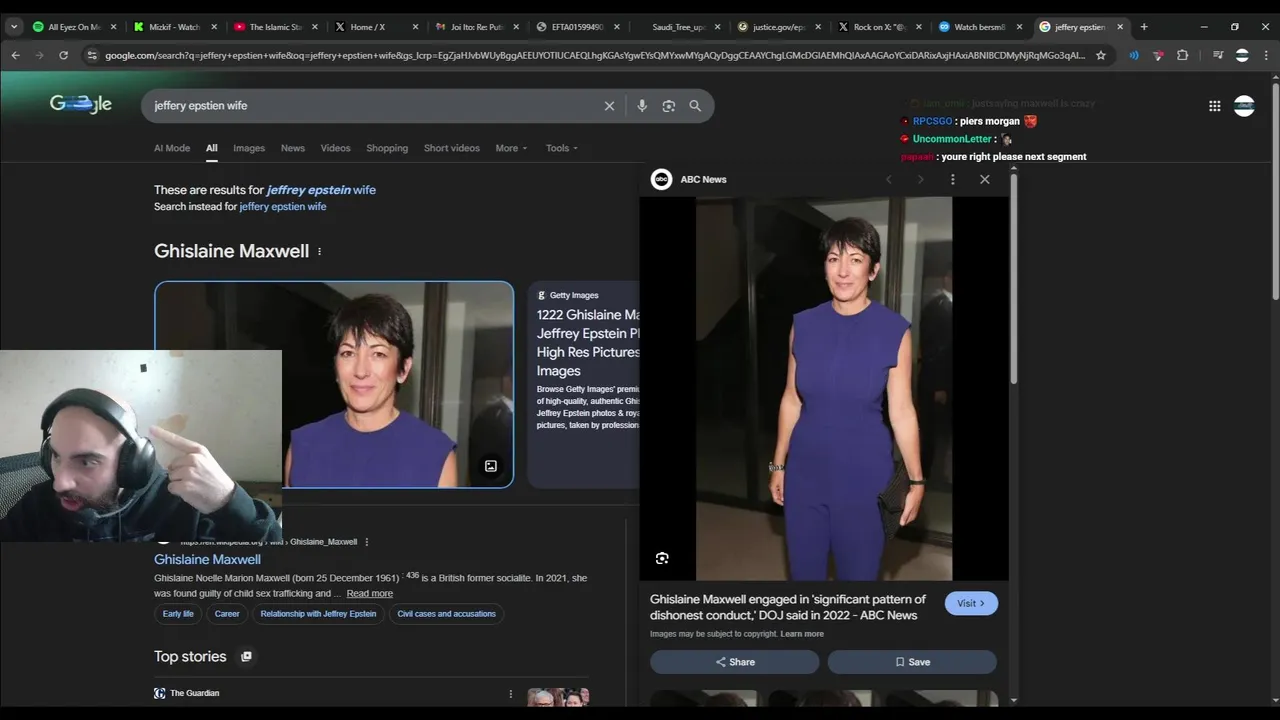Screen dimensions: 1280x720
Task: Switch to the News results tab
Action: (x=293, y=148)
